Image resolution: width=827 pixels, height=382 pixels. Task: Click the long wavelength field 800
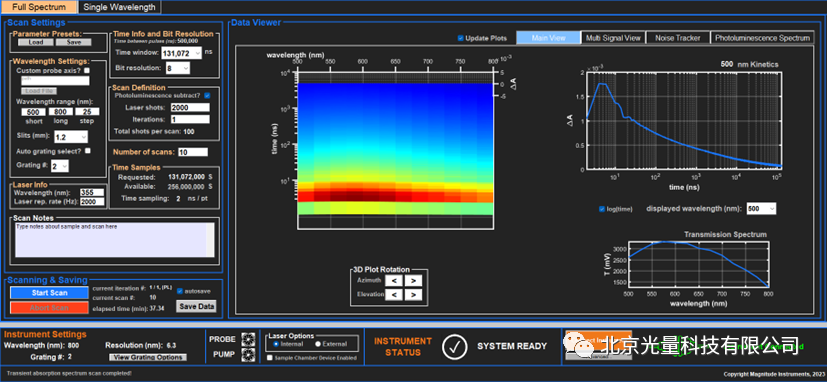[x=61, y=112]
